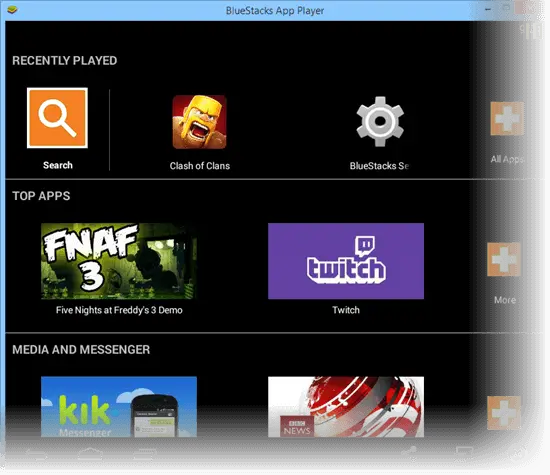Minimize the BlueStacks App Player window

pos(488,9)
